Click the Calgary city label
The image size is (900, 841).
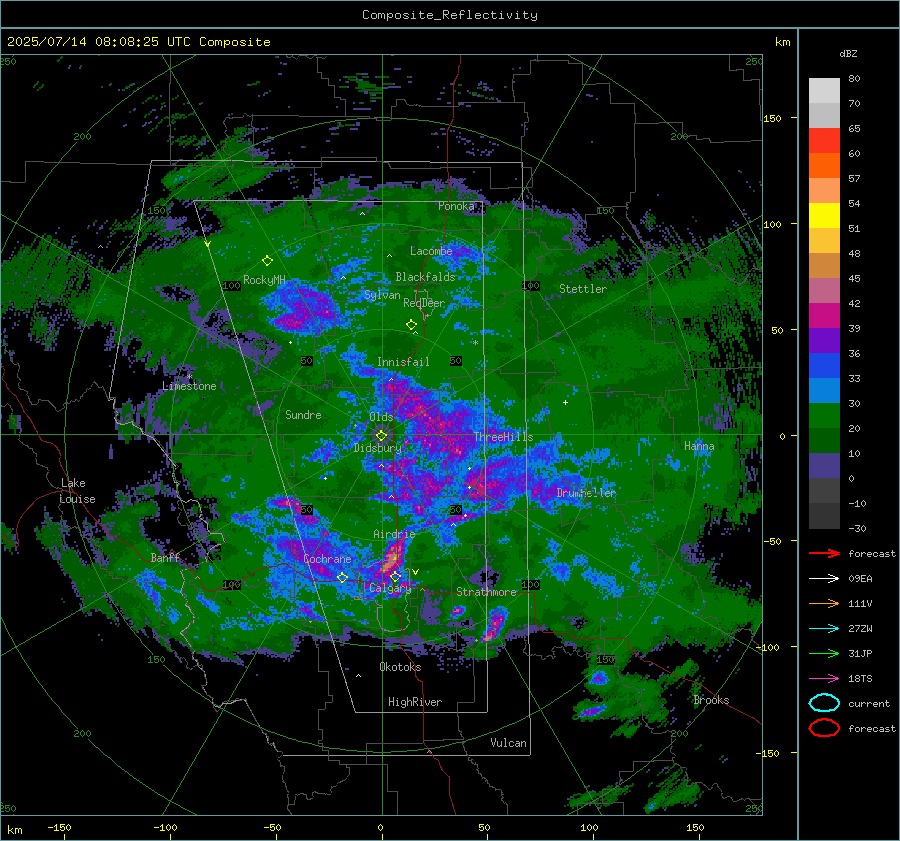click(x=390, y=588)
